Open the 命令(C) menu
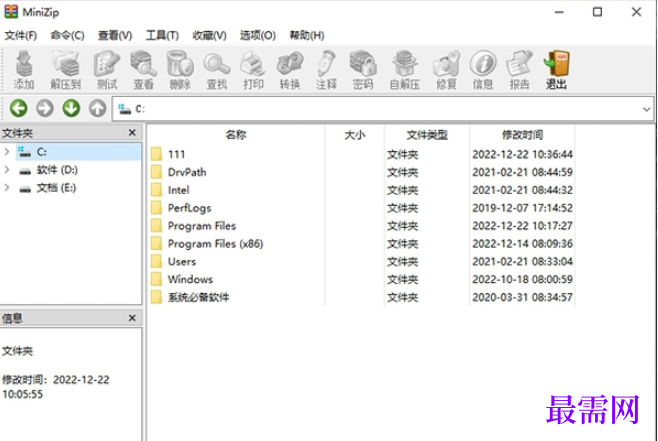 (x=67, y=35)
